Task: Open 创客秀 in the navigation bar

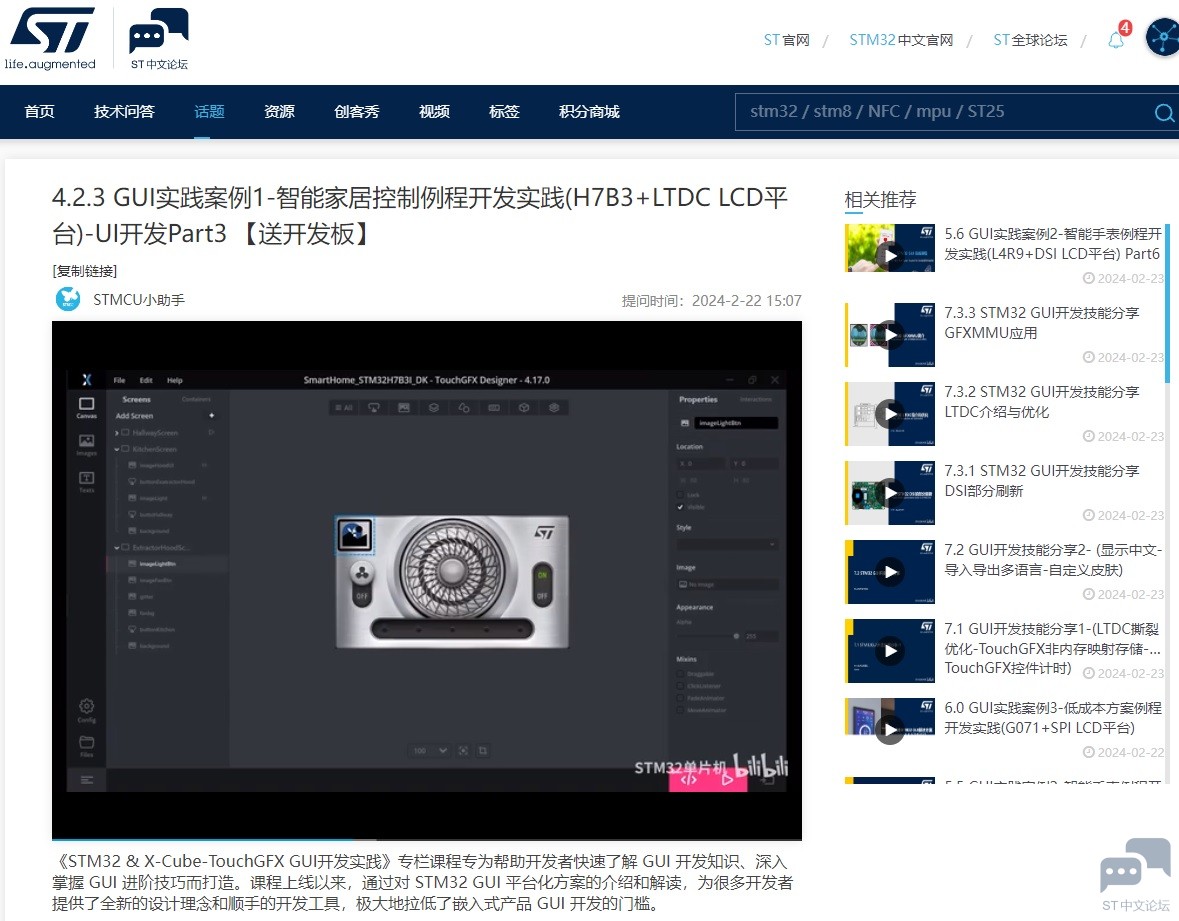Action: [x=356, y=112]
